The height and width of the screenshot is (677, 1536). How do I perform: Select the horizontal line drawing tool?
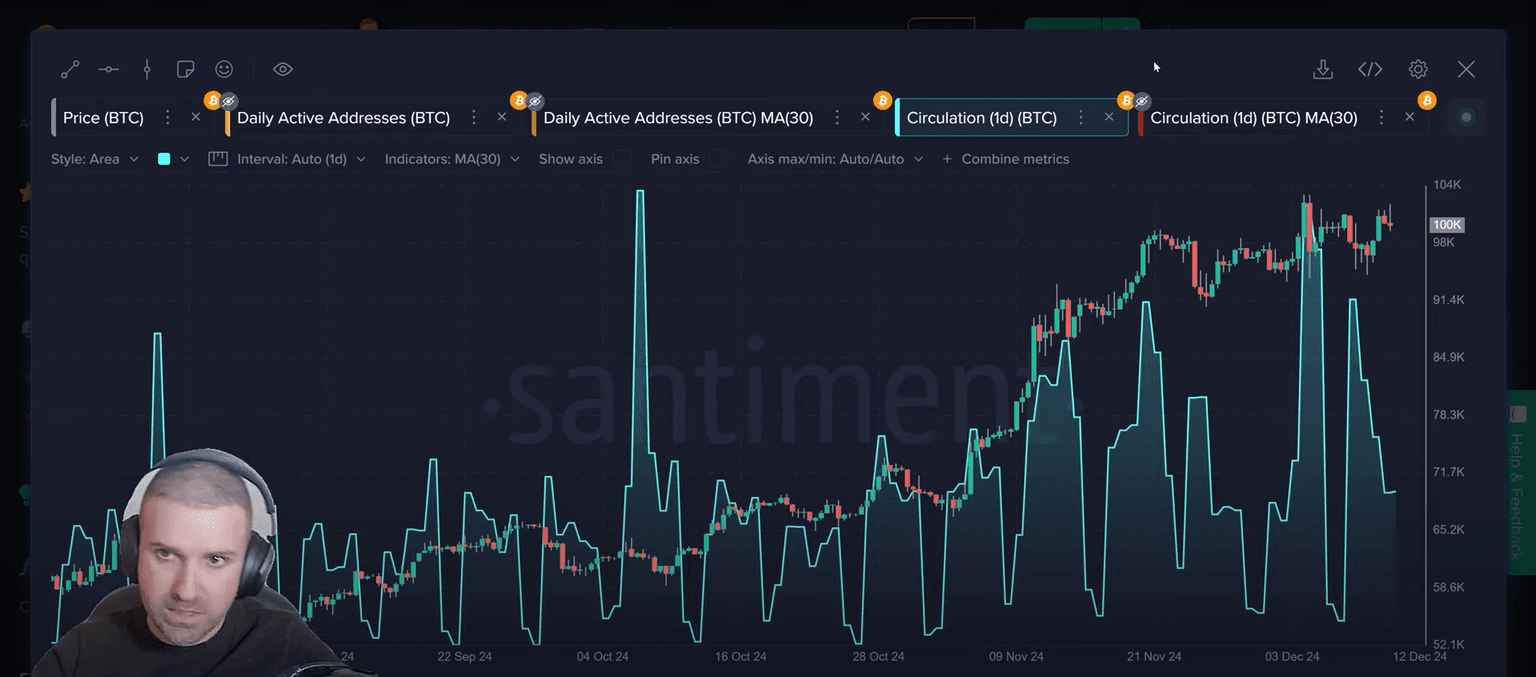109,69
